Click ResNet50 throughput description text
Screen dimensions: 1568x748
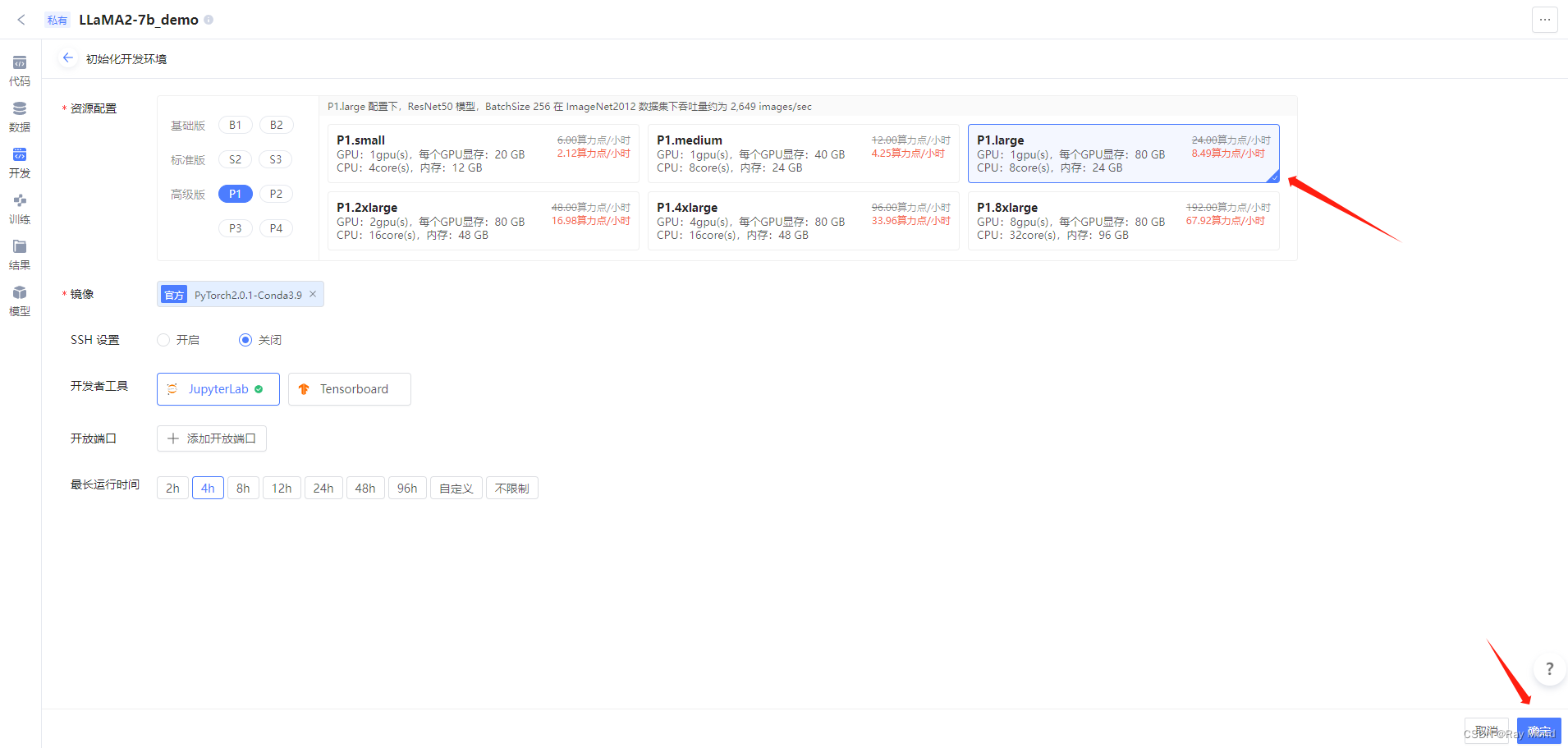coord(570,107)
